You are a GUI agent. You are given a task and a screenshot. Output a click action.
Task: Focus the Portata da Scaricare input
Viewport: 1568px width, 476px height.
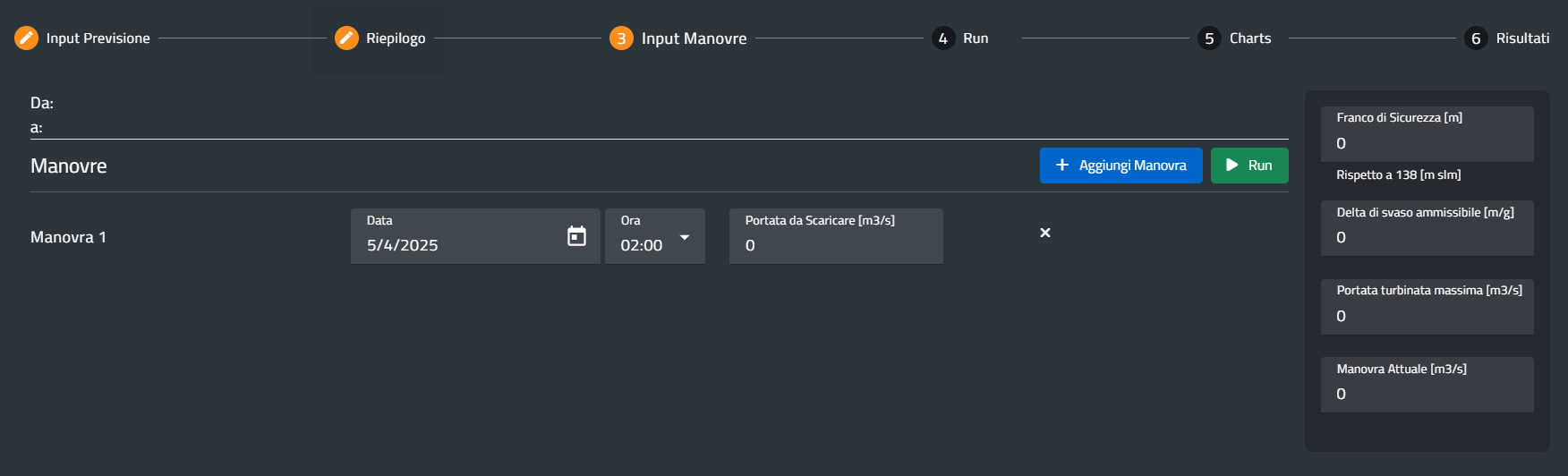(x=835, y=245)
